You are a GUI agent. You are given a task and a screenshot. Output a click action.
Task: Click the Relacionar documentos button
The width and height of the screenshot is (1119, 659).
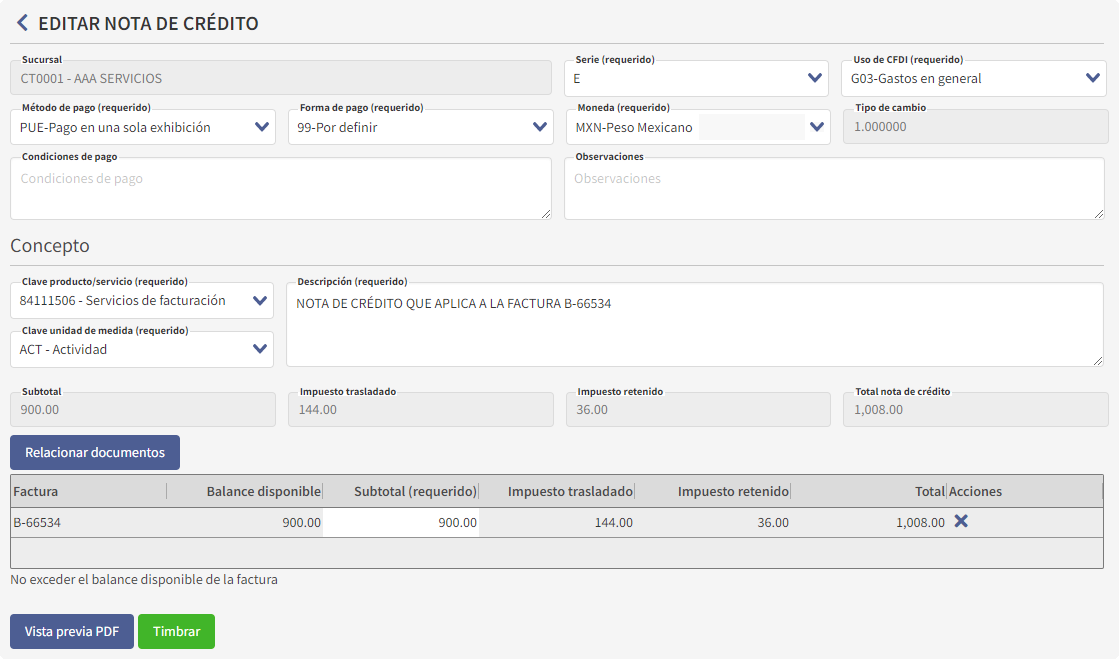(94, 452)
